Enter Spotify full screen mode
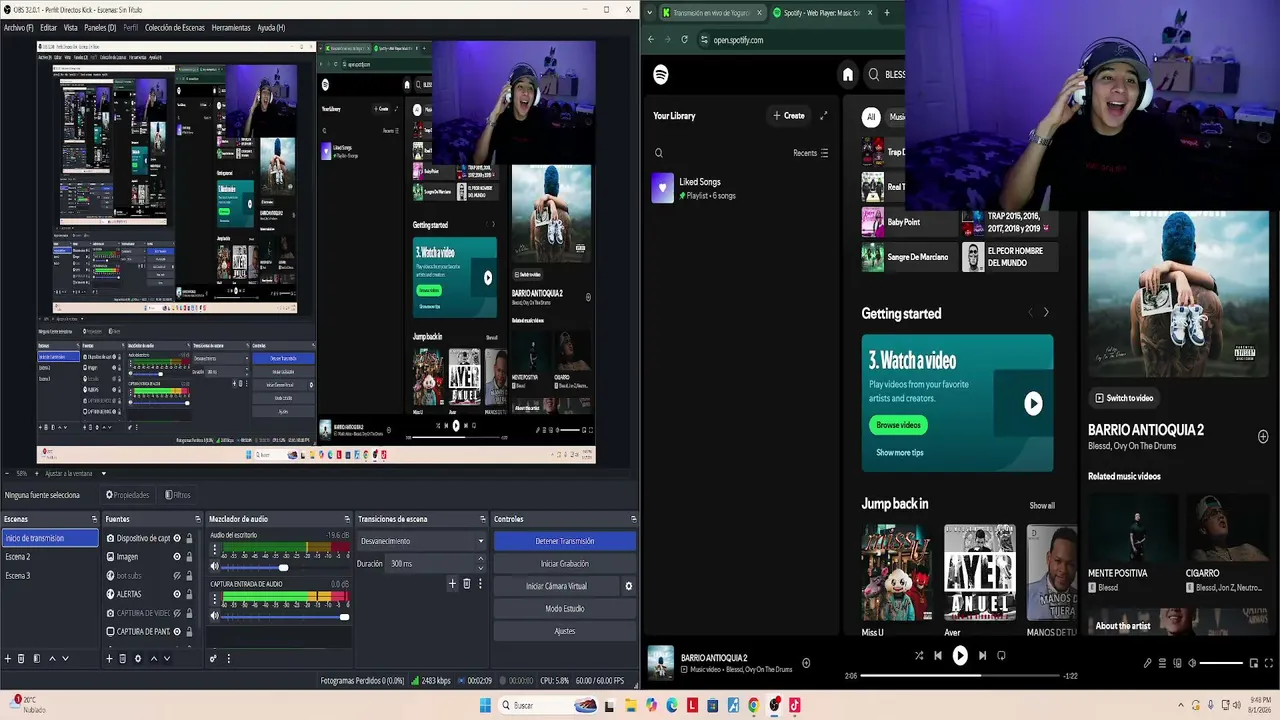Image resolution: width=1280 pixels, height=720 pixels. click(x=1269, y=663)
